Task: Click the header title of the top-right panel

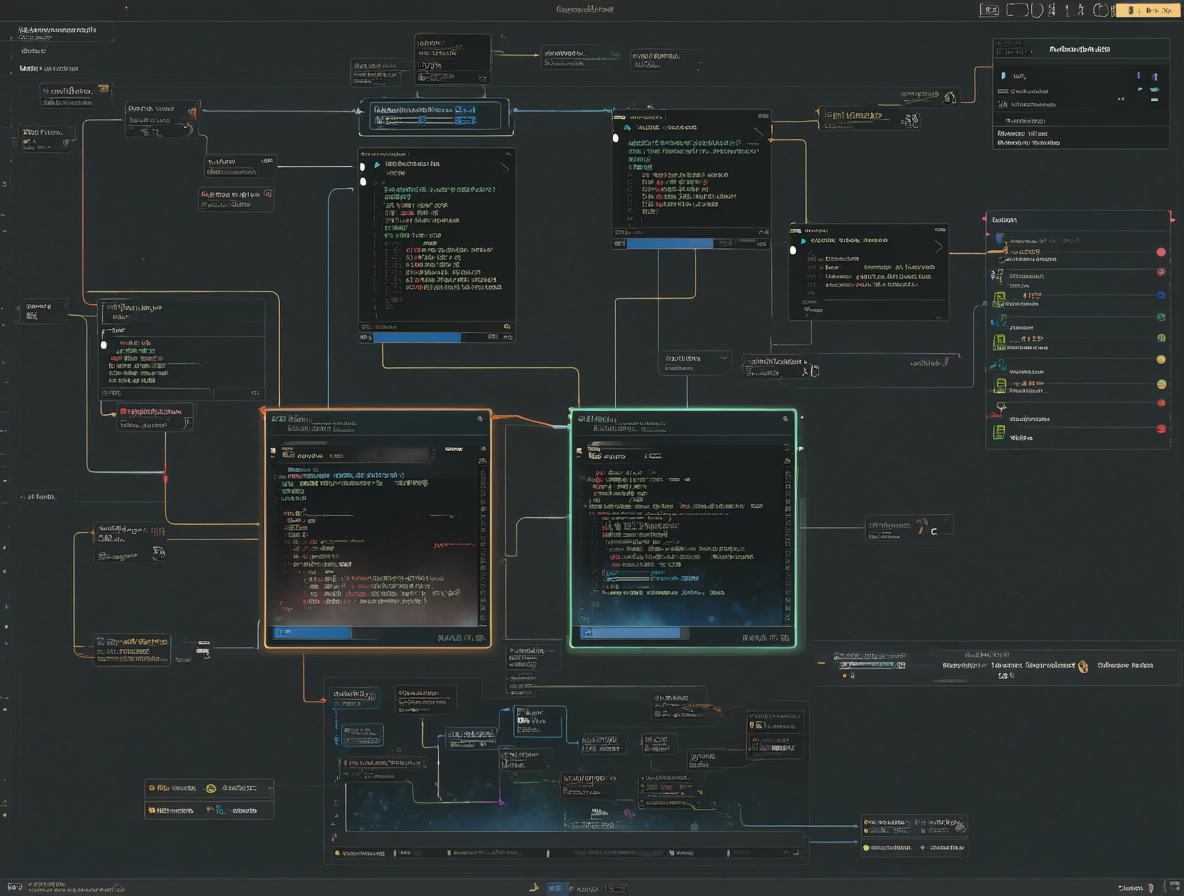Action: tap(1079, 49)
